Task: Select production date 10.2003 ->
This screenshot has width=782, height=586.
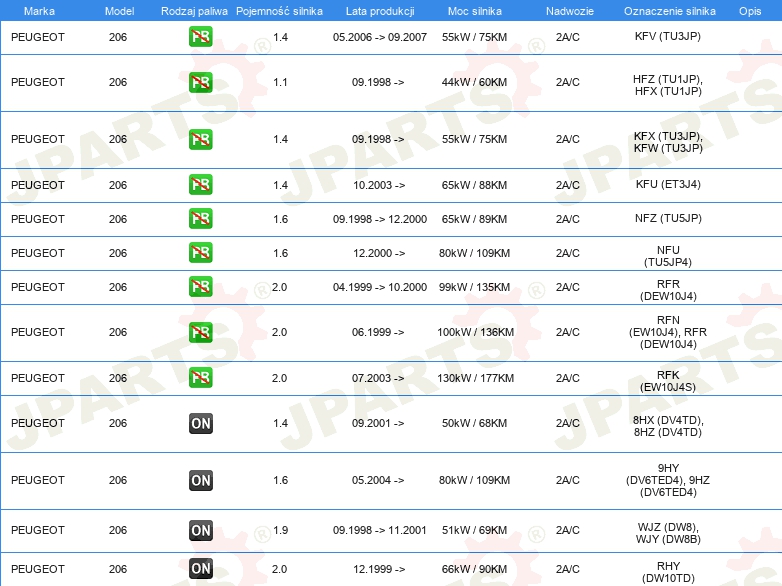Action: point(379,185)
